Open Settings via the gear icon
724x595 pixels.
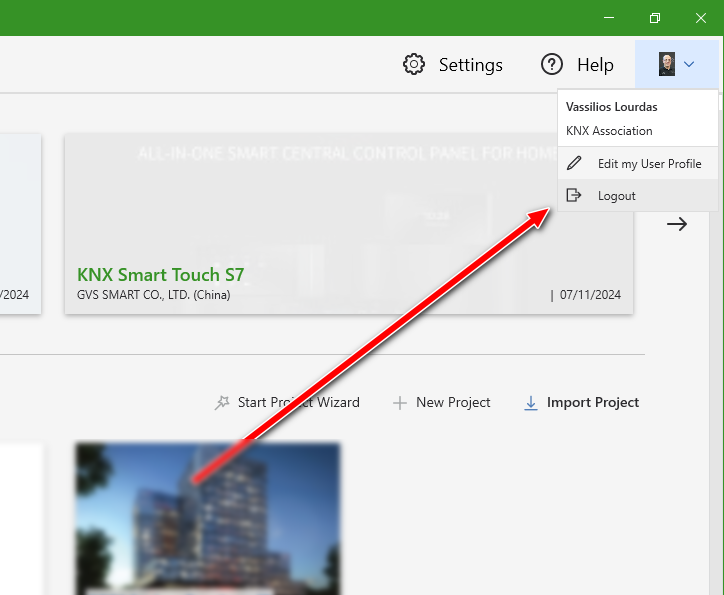coord(414,64)
